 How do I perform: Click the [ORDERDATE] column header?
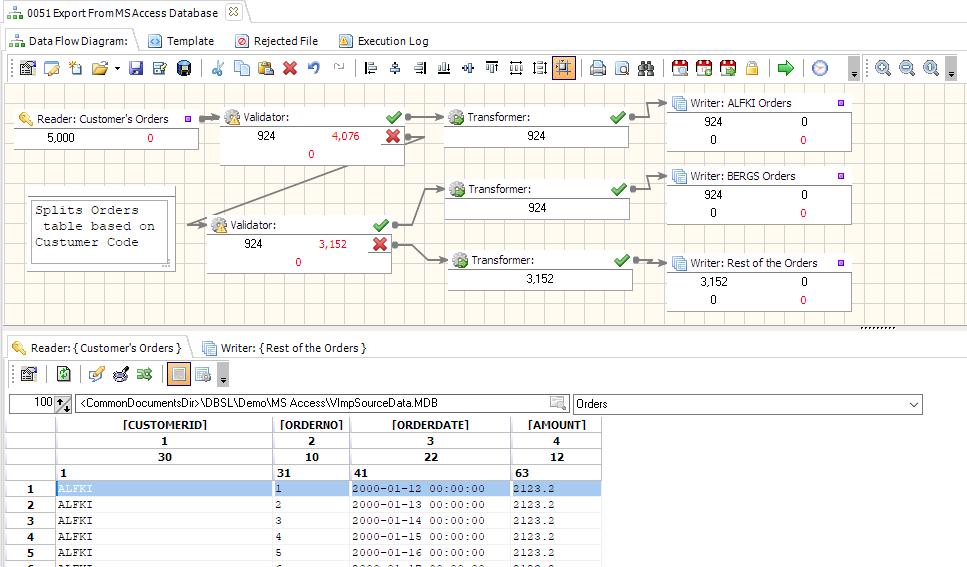pos(430,424)
